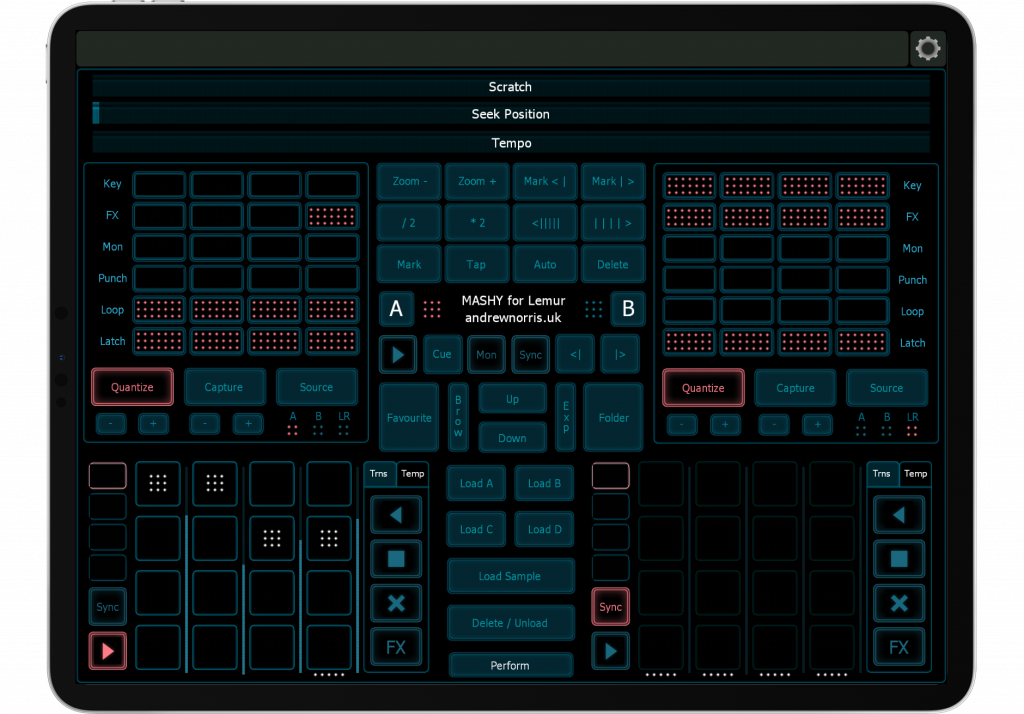Image resolution: width=1024 pixels, height=714 pixels.
Task: Click on the Seek Position slider bar
Action: click(x=511, y=114)
